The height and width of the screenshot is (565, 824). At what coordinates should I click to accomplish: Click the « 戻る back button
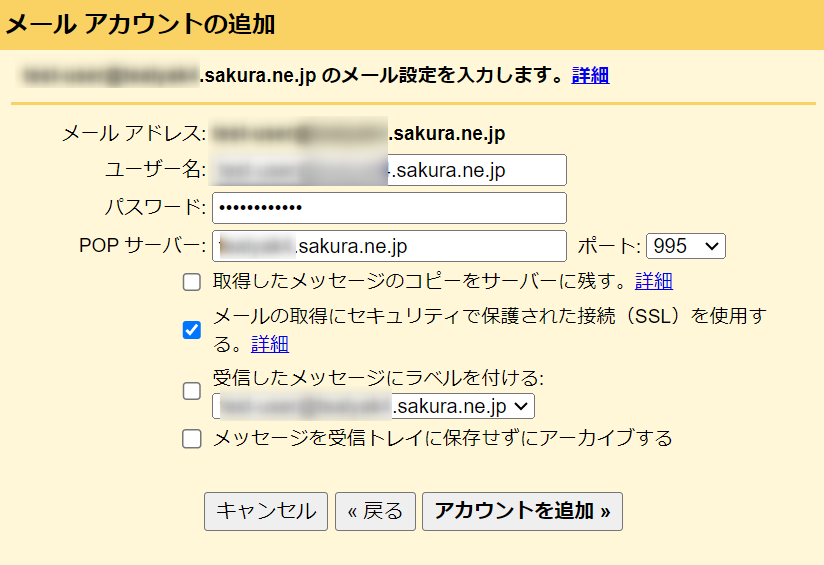[x=375, y=511]
